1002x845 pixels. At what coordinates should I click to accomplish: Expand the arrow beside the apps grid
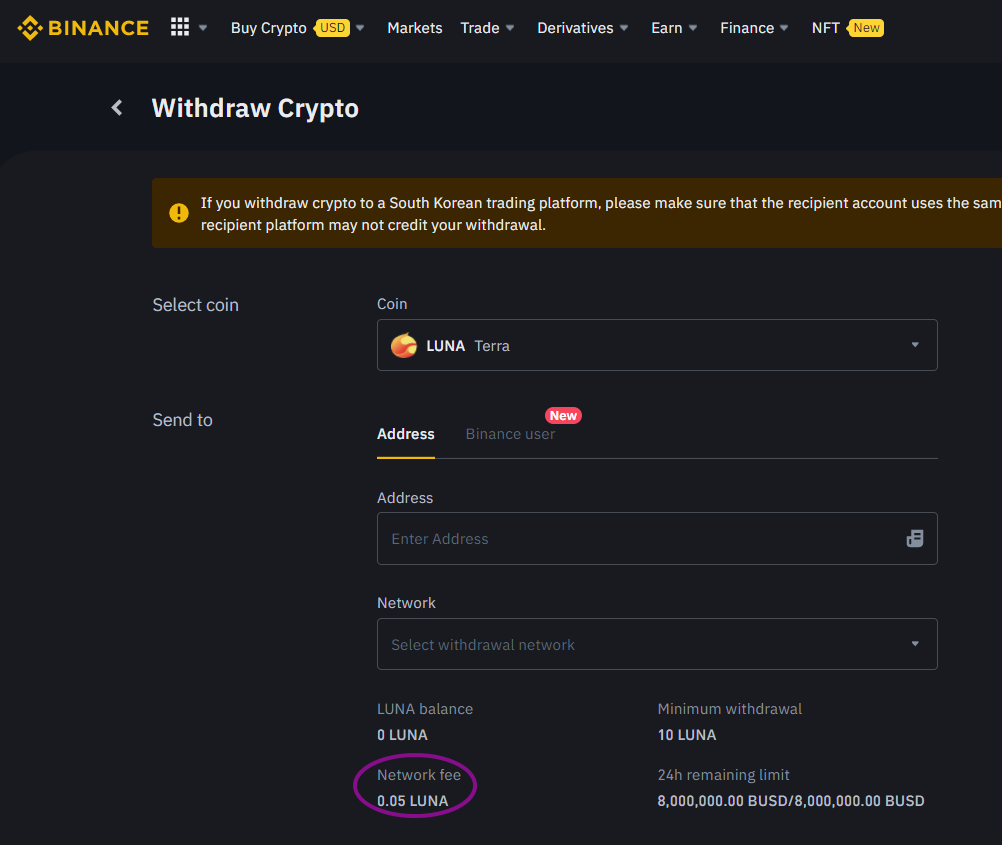pyautogui.click(x=203, y=28)
